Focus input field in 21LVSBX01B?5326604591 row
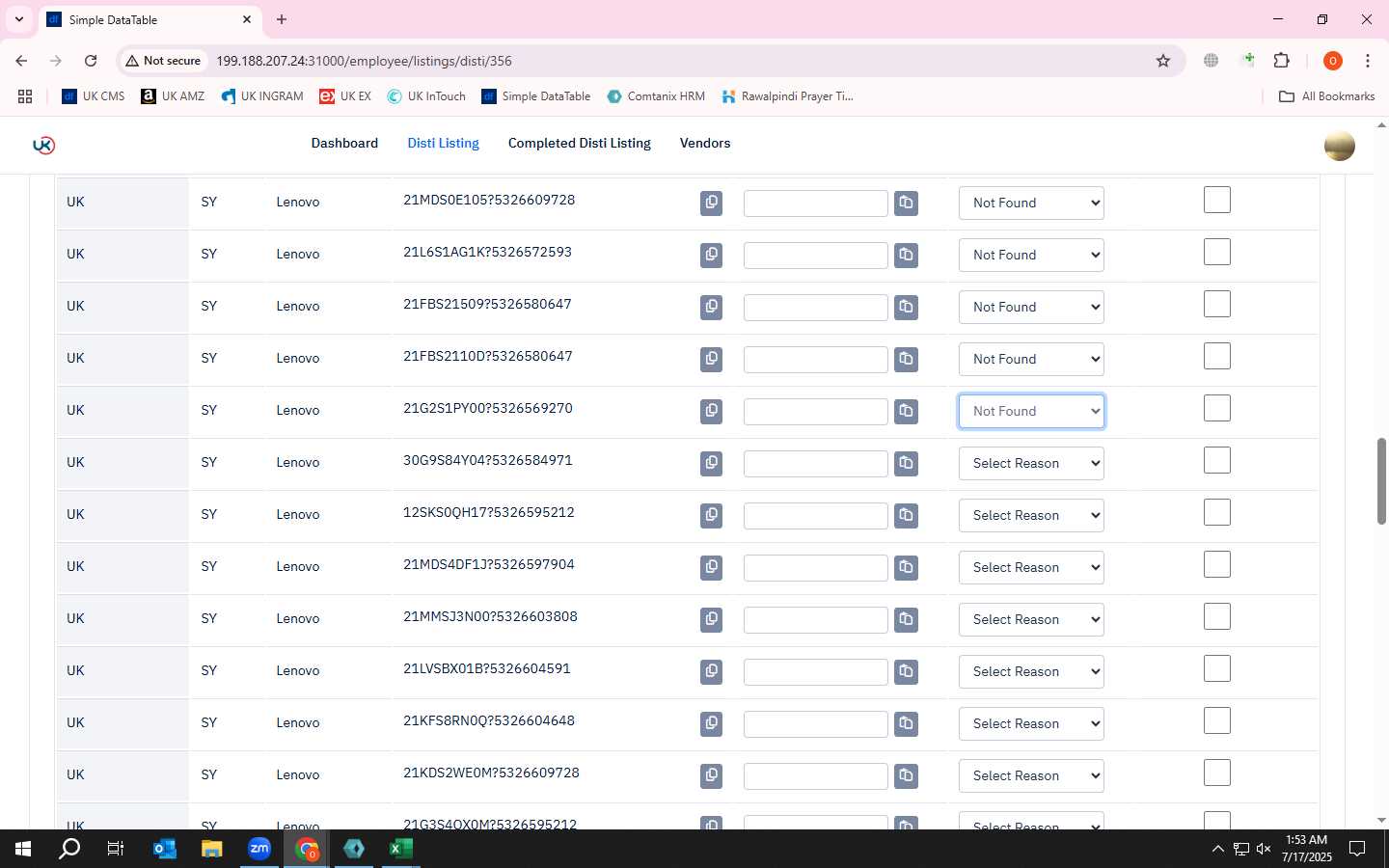1389x868 pixels. click(815, 672)
